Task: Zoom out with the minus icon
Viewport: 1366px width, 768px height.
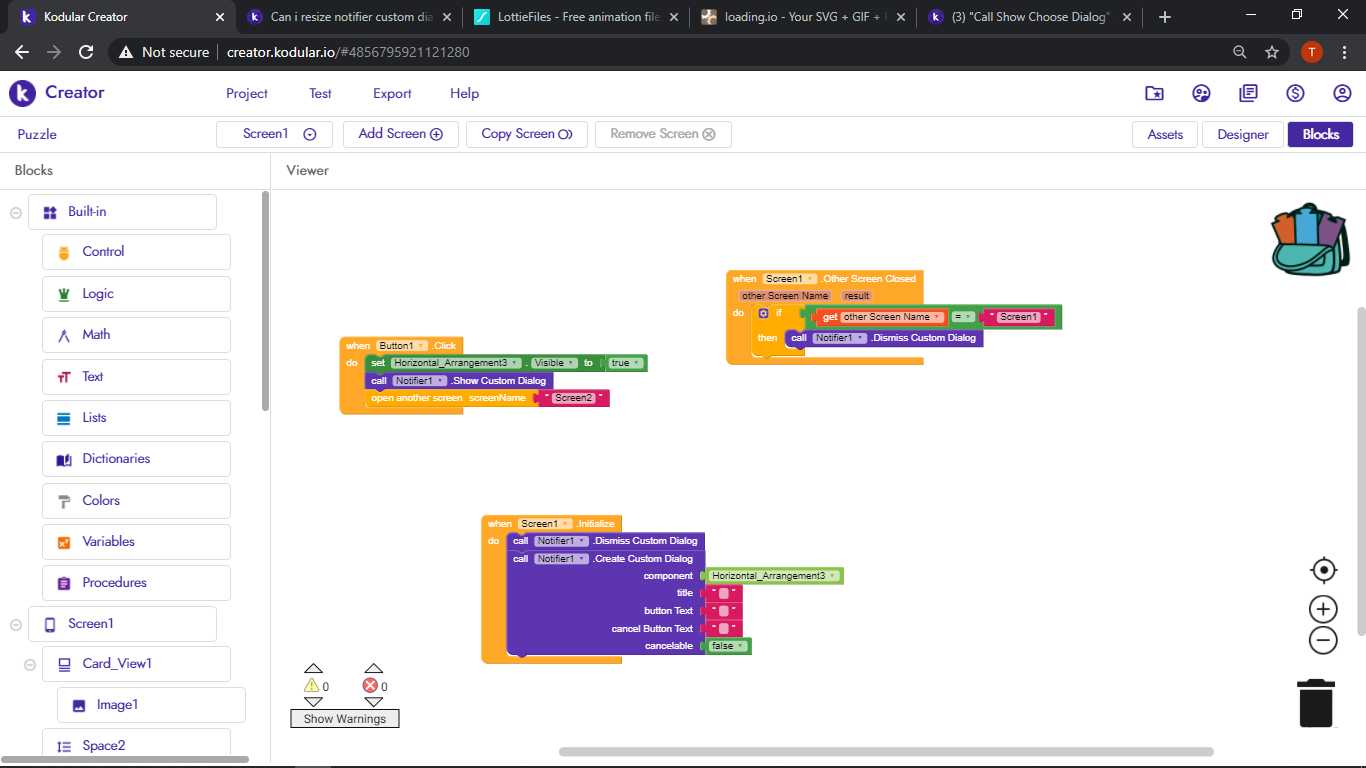Action: [x=1323, y=641]
